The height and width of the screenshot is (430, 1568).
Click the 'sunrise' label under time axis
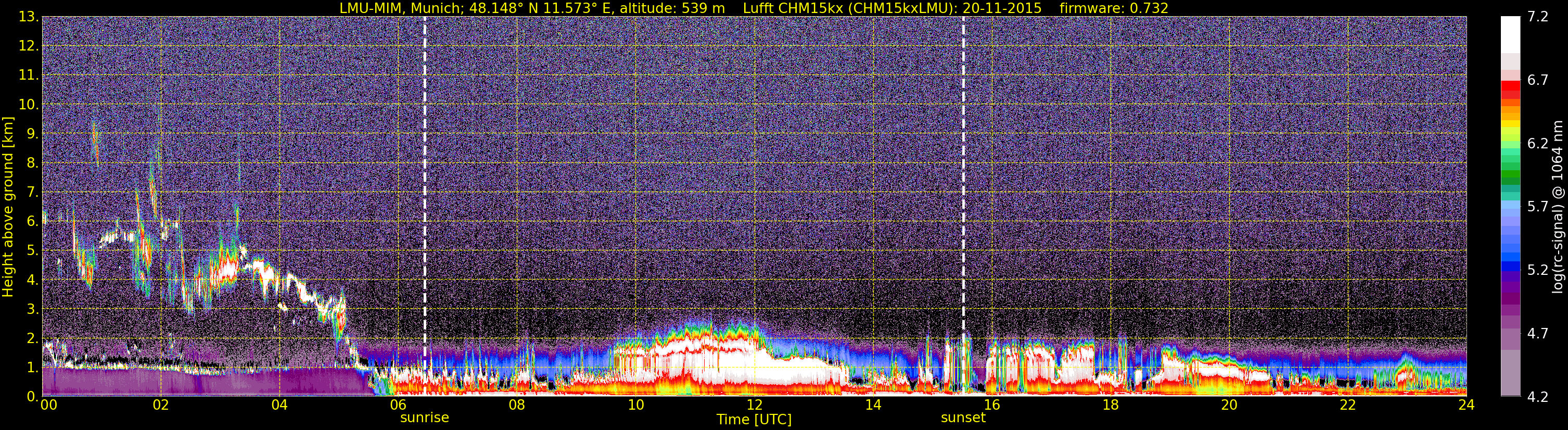[x=424, y=418]
